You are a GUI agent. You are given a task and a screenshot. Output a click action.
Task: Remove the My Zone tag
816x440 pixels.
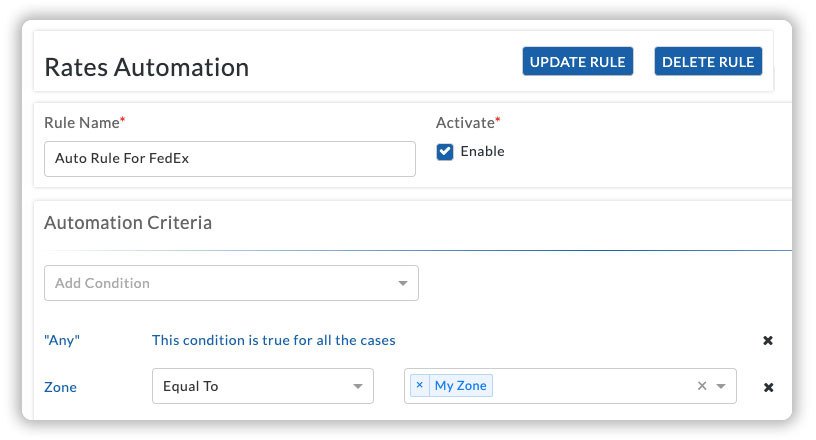click(419, 385)
